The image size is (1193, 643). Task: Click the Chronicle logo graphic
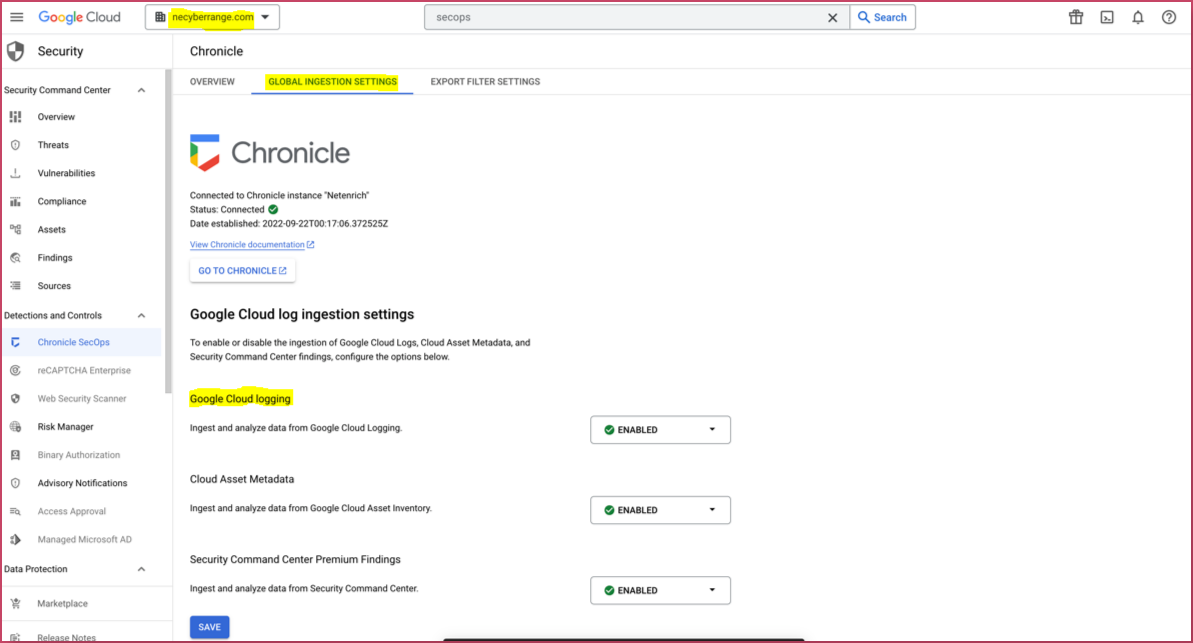click(205, 153)
